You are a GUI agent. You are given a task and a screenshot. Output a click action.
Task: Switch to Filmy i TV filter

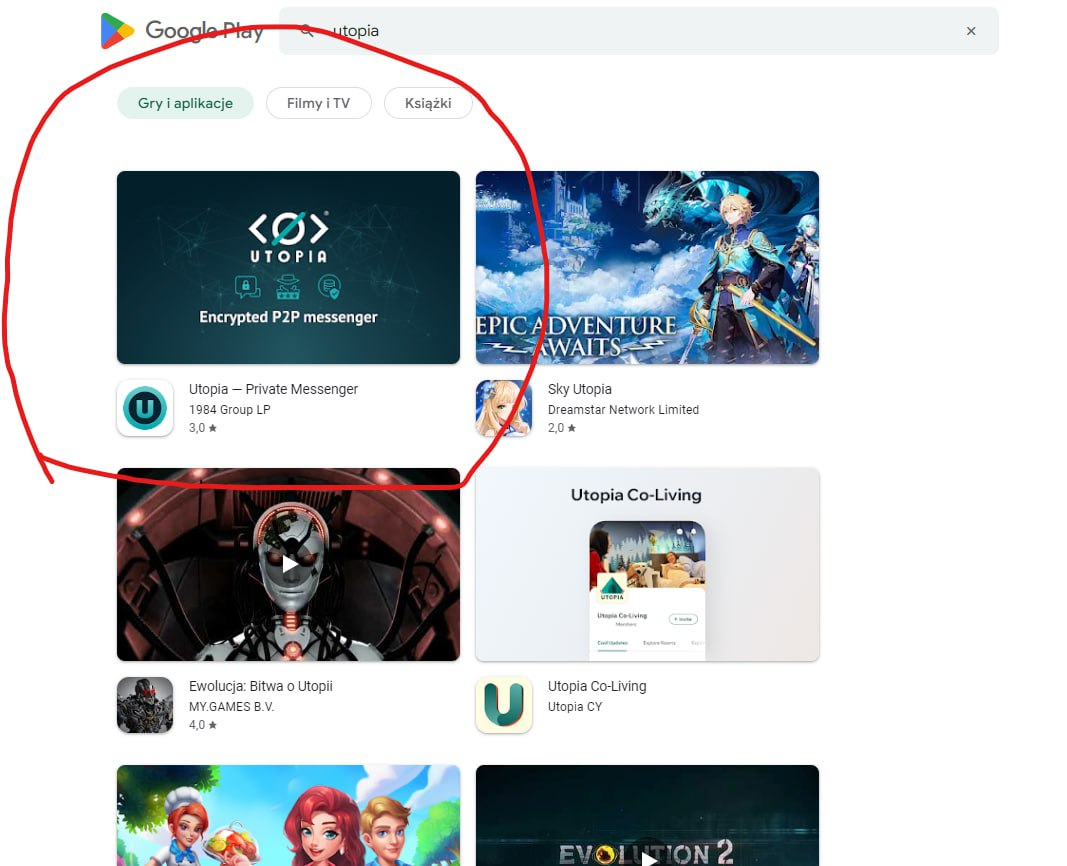(318, 103)
